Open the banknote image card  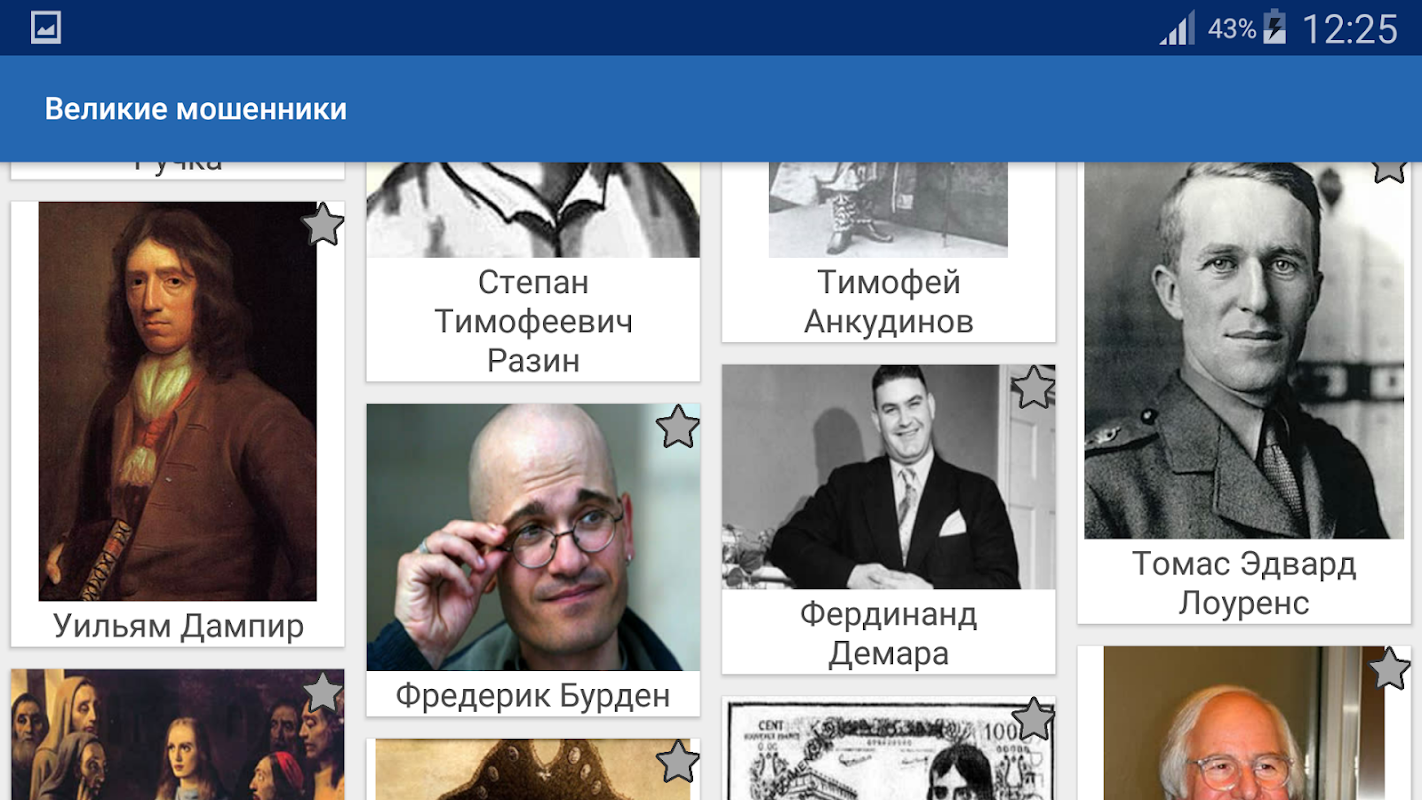coord(889,750)
